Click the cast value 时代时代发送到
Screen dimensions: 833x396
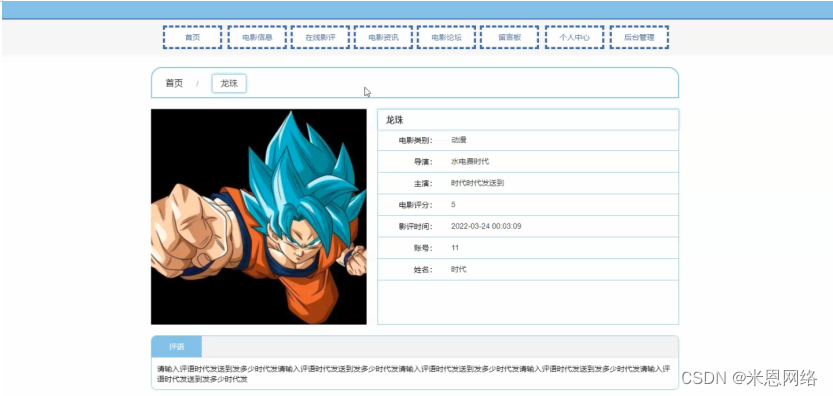478,183
